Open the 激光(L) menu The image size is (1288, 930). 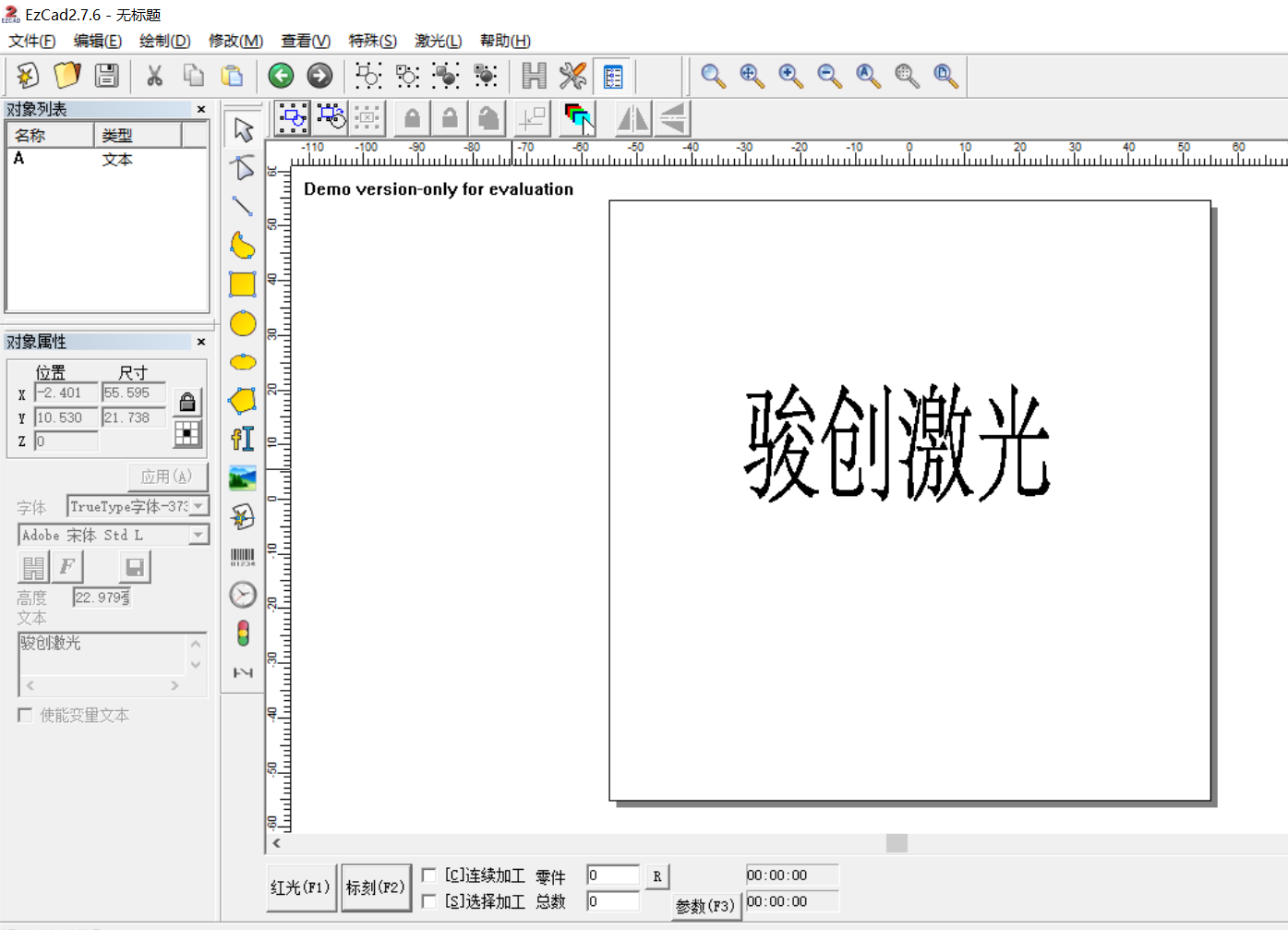[x=438, y=41]
